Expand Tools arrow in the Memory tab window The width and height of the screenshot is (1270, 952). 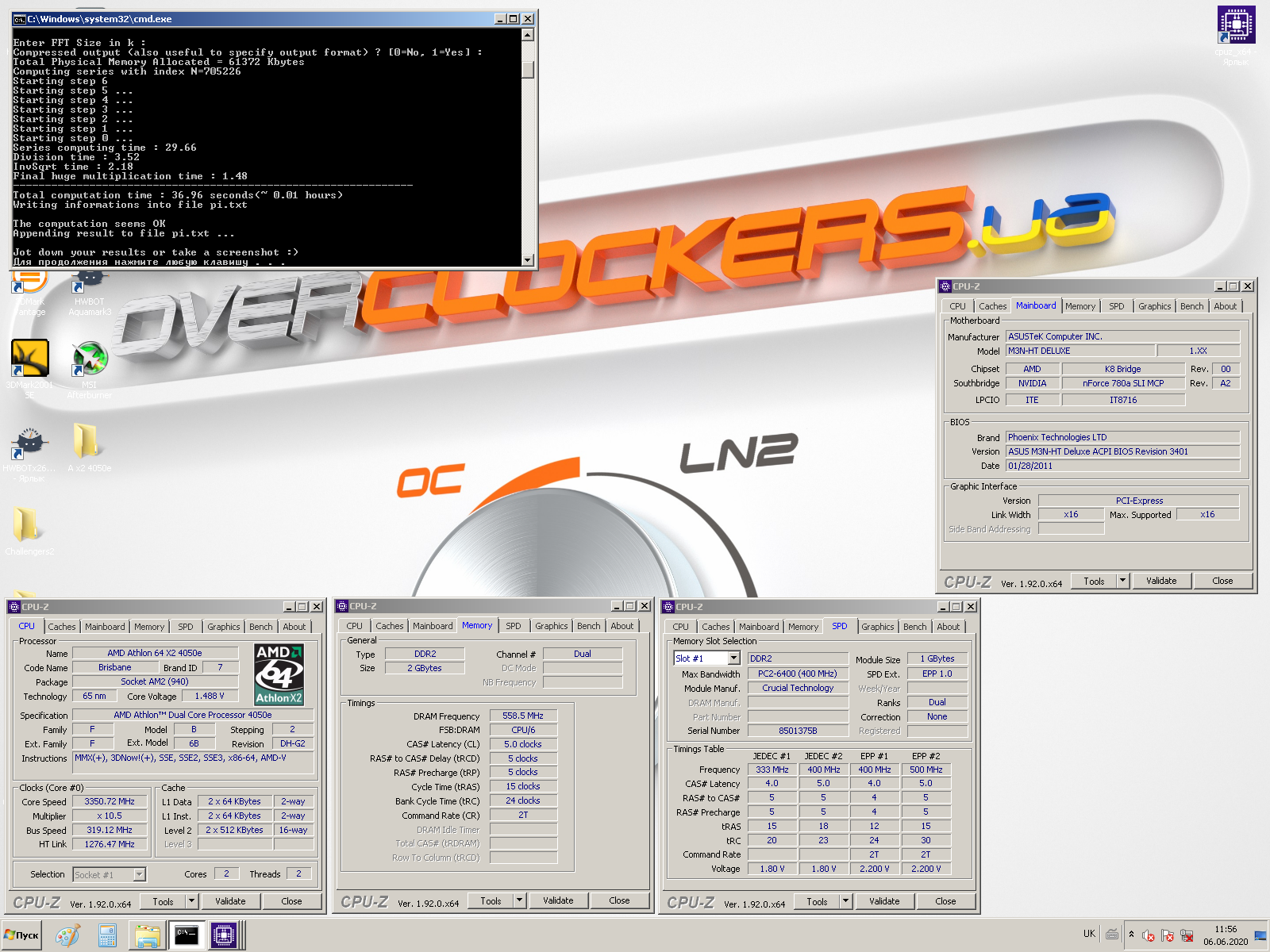[x=519, y=900]
